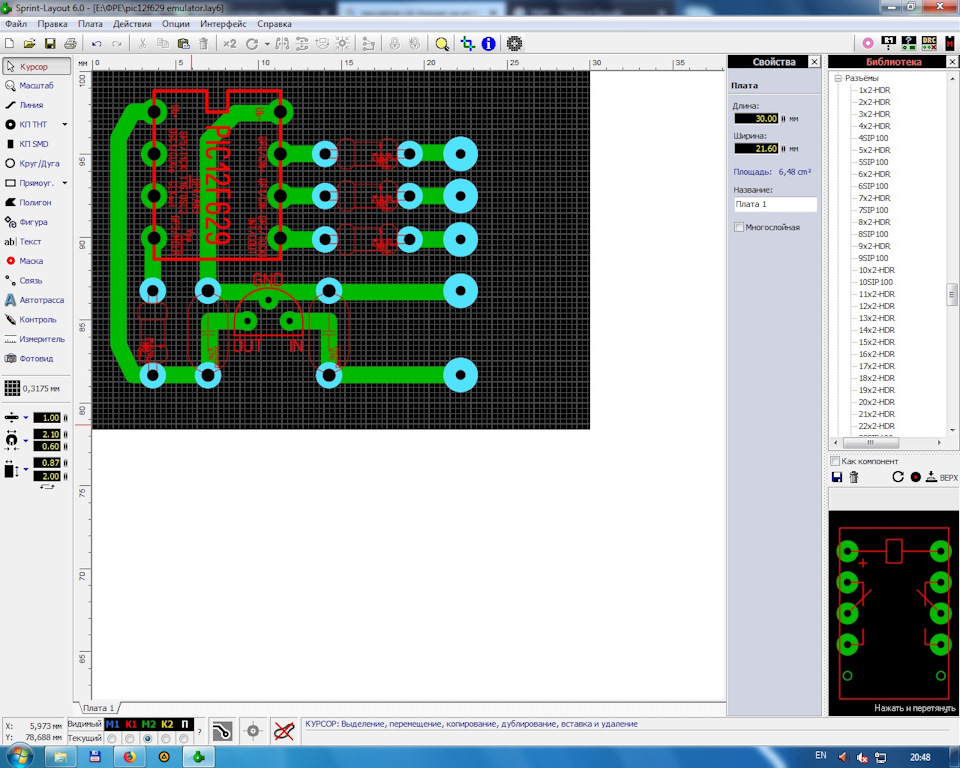Enable the Многослойная checkbox
The width and height of the screenshot is (960, 768).
click(739, 227)
